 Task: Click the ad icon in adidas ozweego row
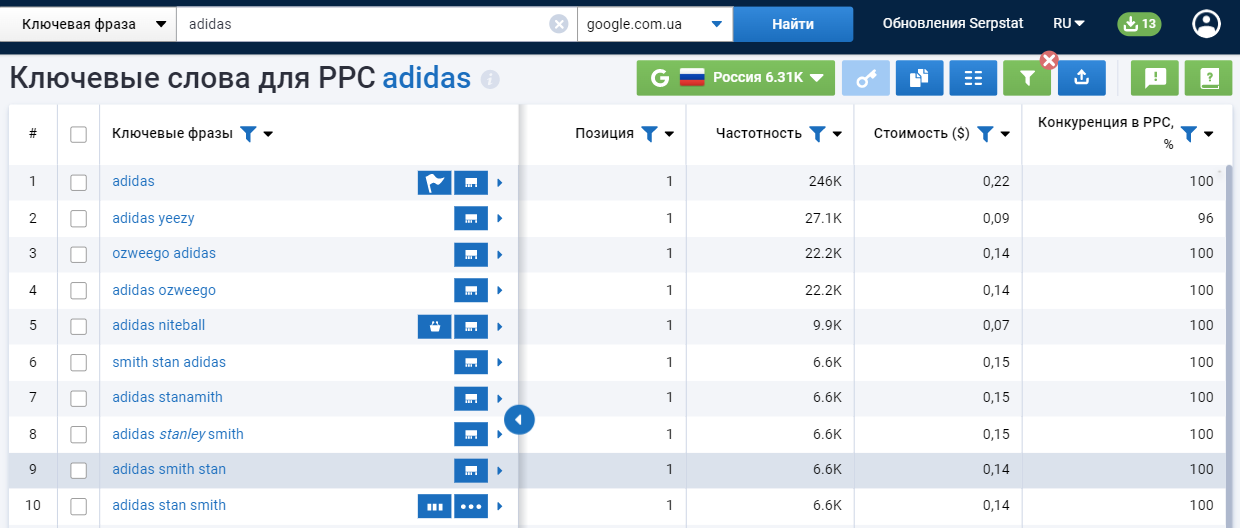click(471, 290)
